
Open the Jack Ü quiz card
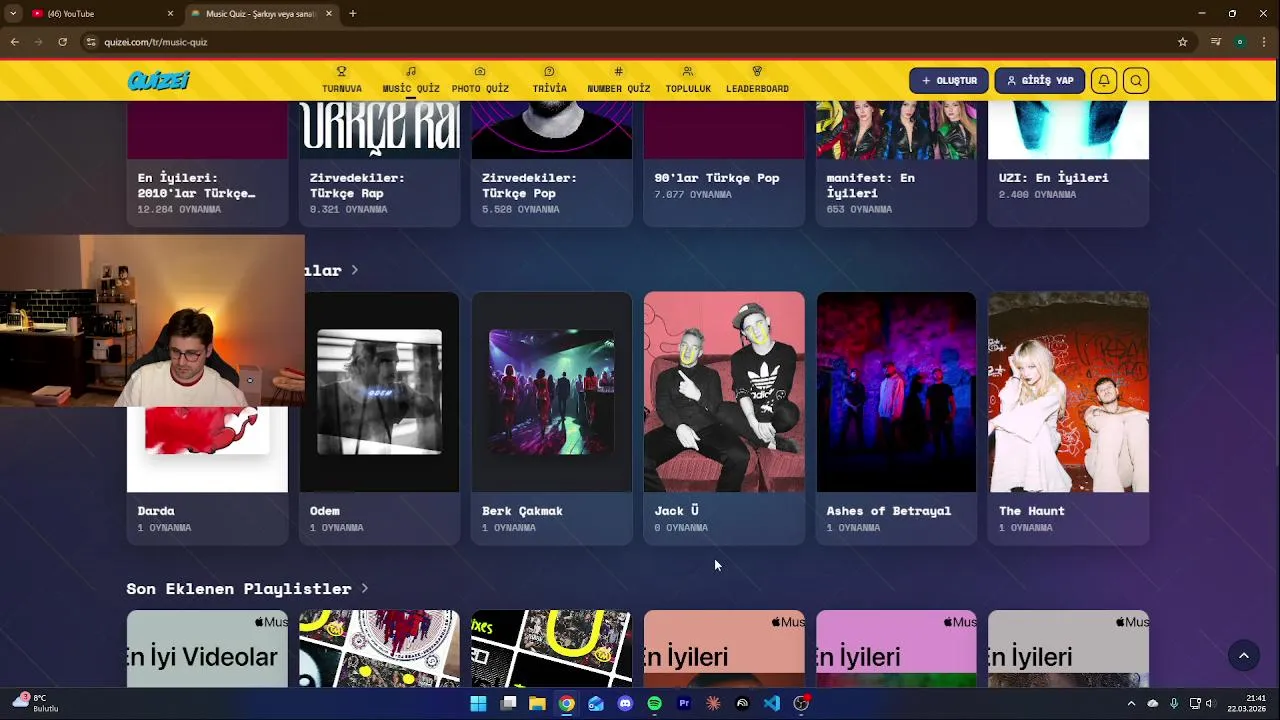point(724,418)
